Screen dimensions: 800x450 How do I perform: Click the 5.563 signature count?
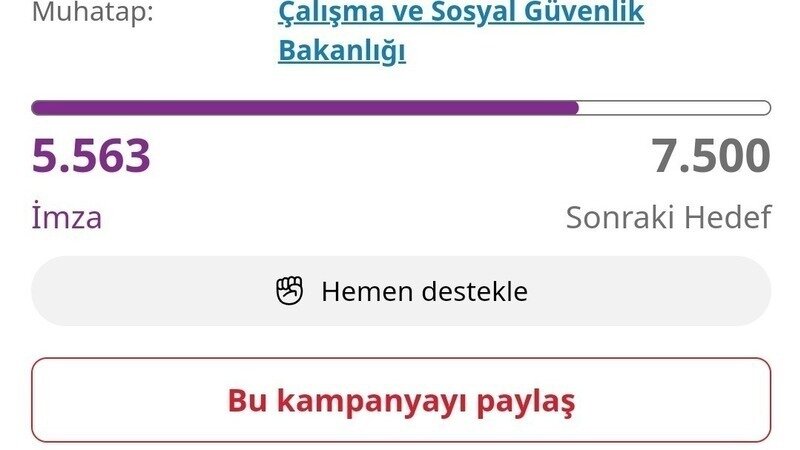(91, 157)
